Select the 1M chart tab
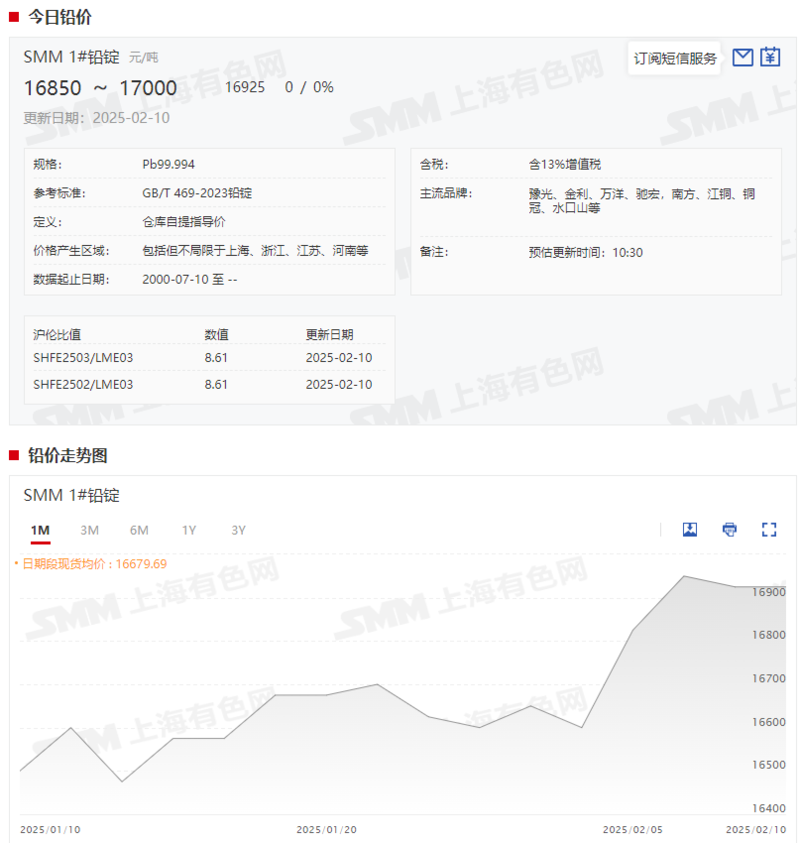This screenshot has height=843, width=800. [41, 530]
